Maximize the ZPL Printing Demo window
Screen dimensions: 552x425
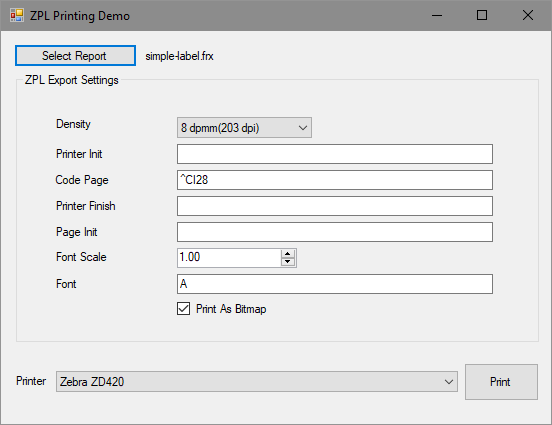pyautogui.click(x=482, y=15)
